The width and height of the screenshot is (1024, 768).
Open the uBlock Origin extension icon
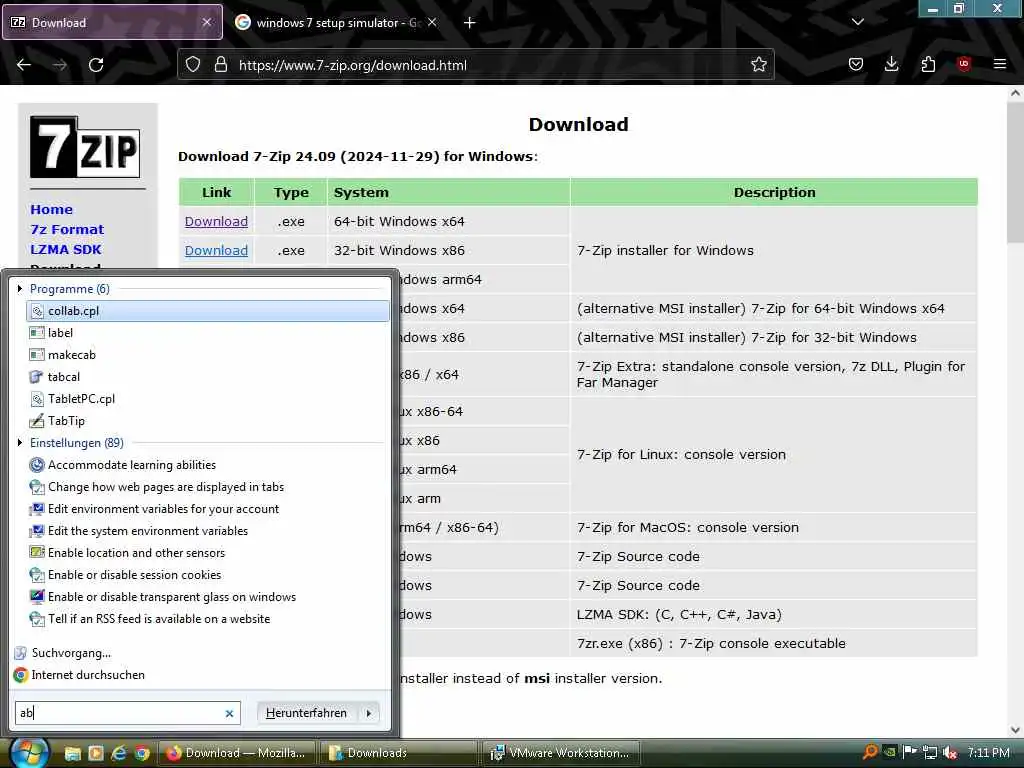point(964,64)
